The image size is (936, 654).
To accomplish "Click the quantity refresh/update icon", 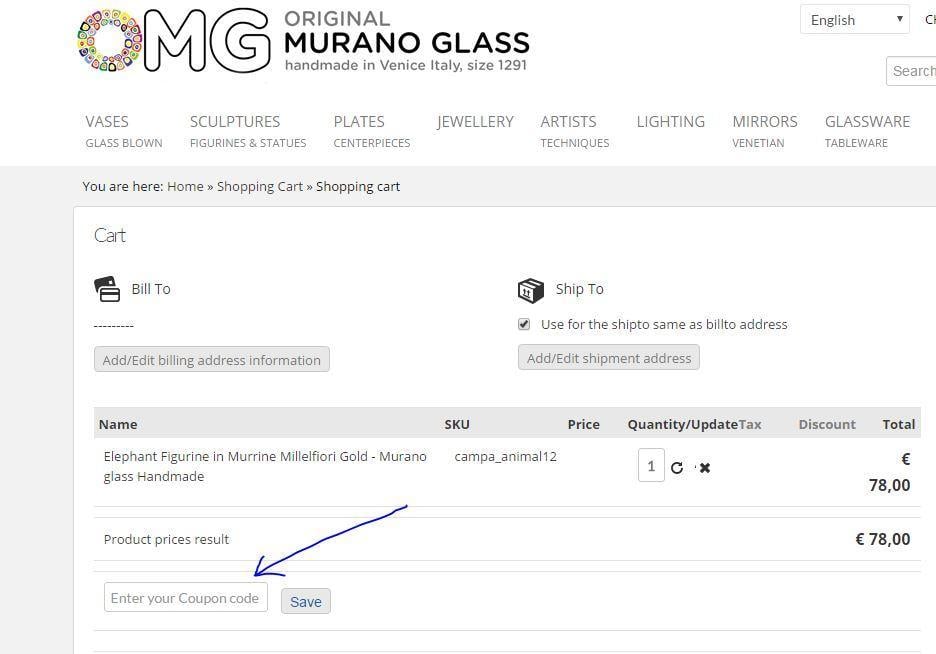I will point(678,467).
